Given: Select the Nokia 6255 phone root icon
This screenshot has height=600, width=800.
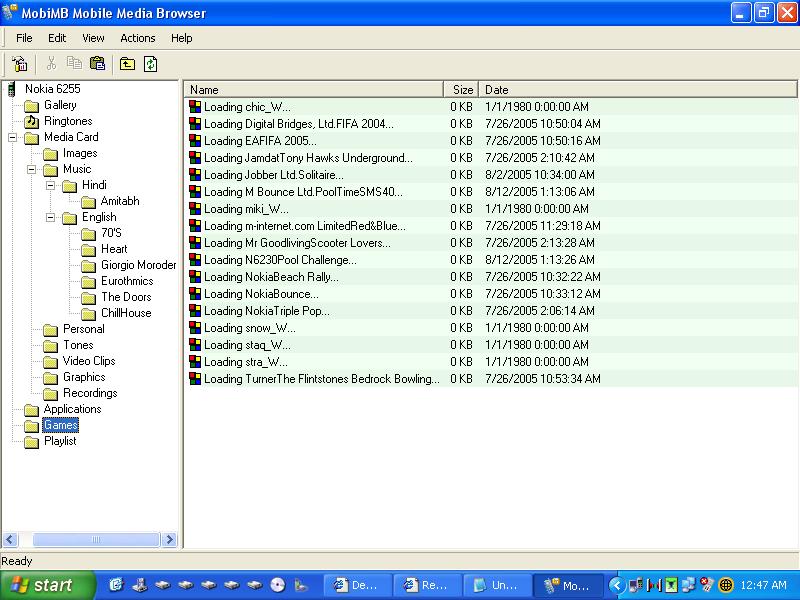Looking at the screenshot, I should (11, 89).
